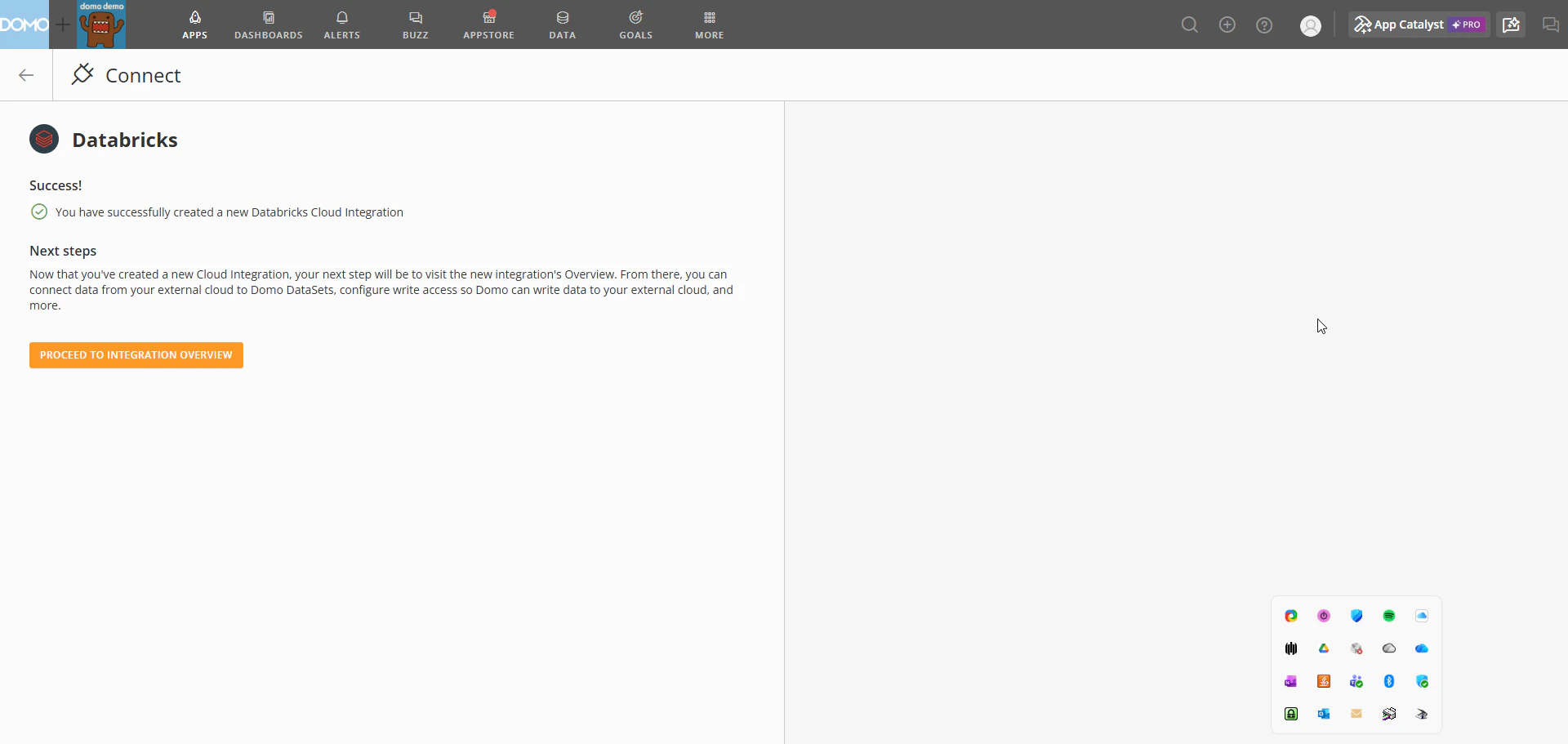Open the Apps section

(194, 25)
